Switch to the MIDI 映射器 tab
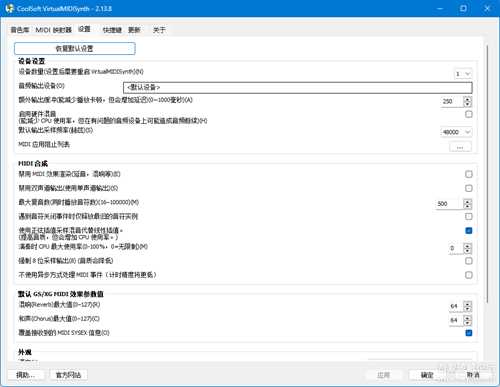The width and height of the screenshot is (500, 387). (53, 30)
